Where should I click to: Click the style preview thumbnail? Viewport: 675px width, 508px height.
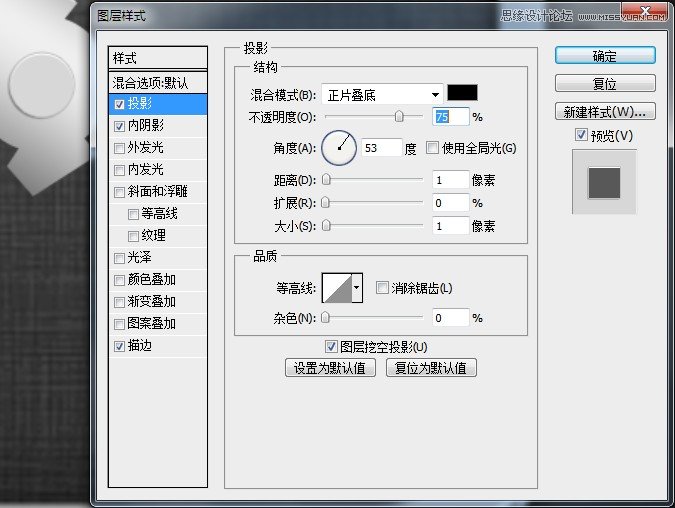point(603,182)
